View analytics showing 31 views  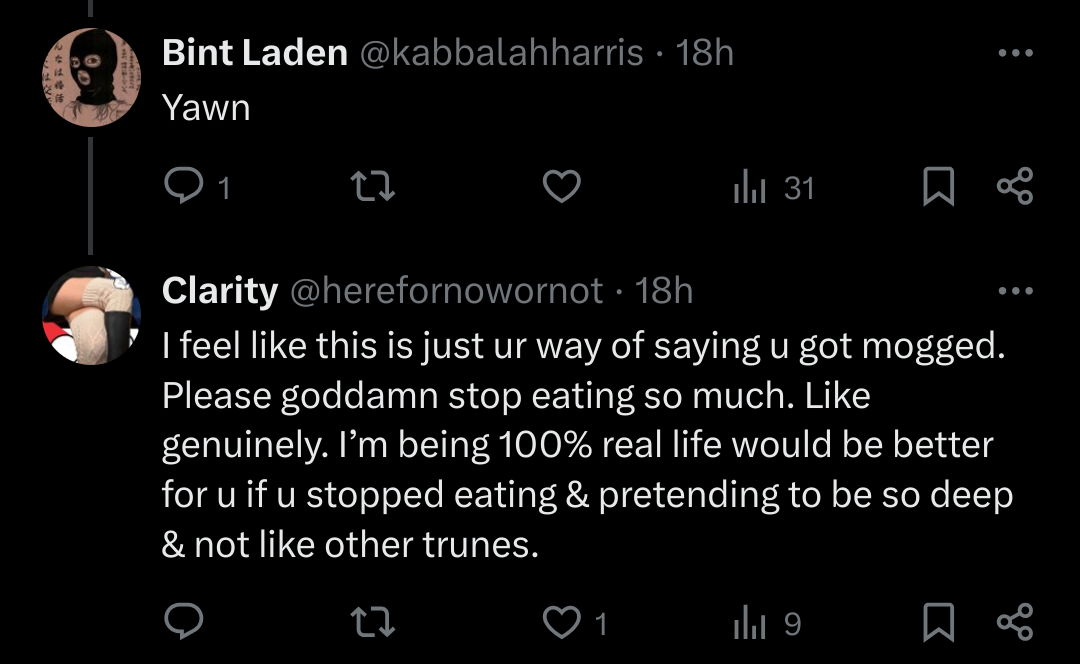point(773,187)
